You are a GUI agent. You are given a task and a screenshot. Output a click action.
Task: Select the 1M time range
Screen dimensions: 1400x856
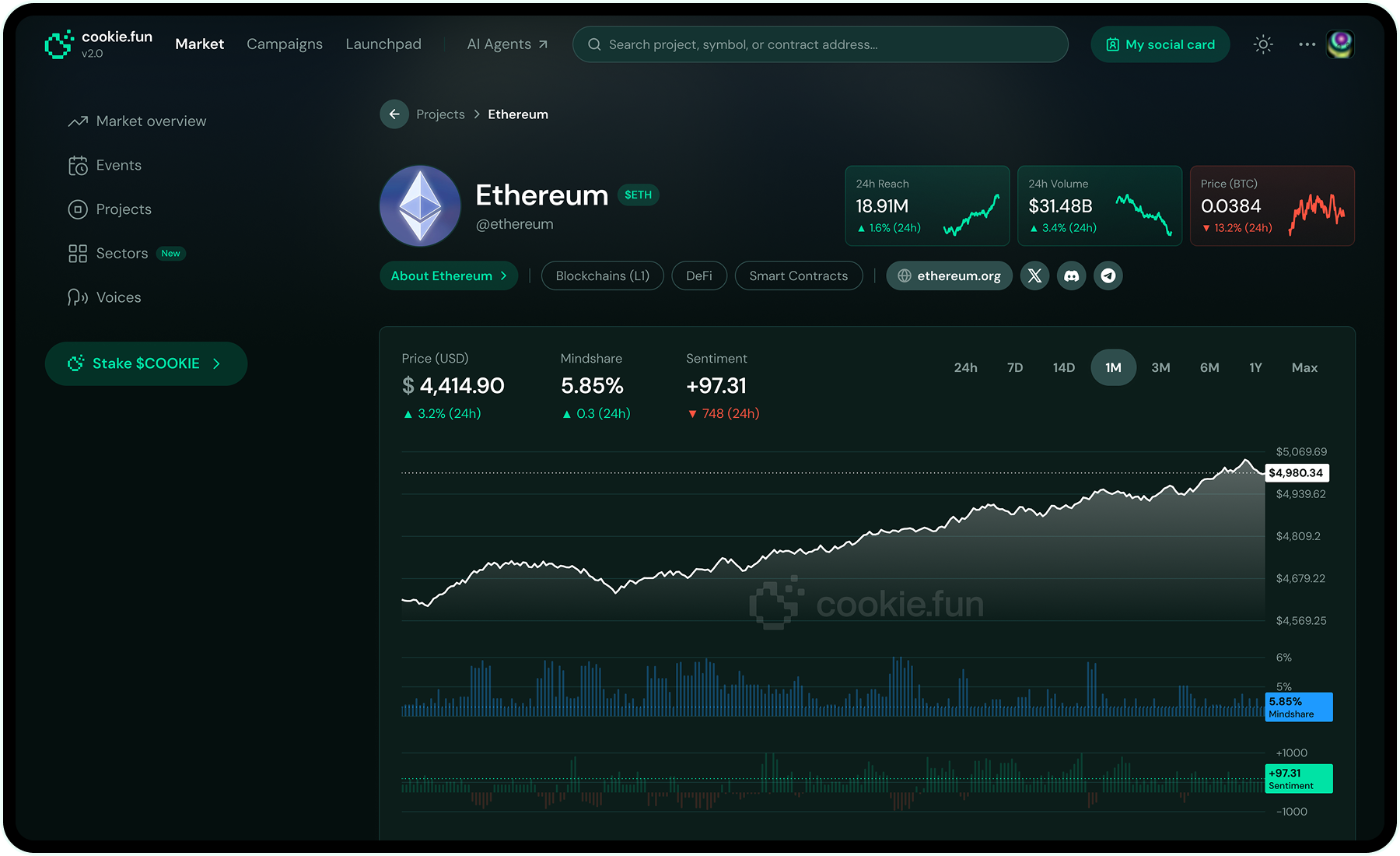click(x=1114, y=367)
